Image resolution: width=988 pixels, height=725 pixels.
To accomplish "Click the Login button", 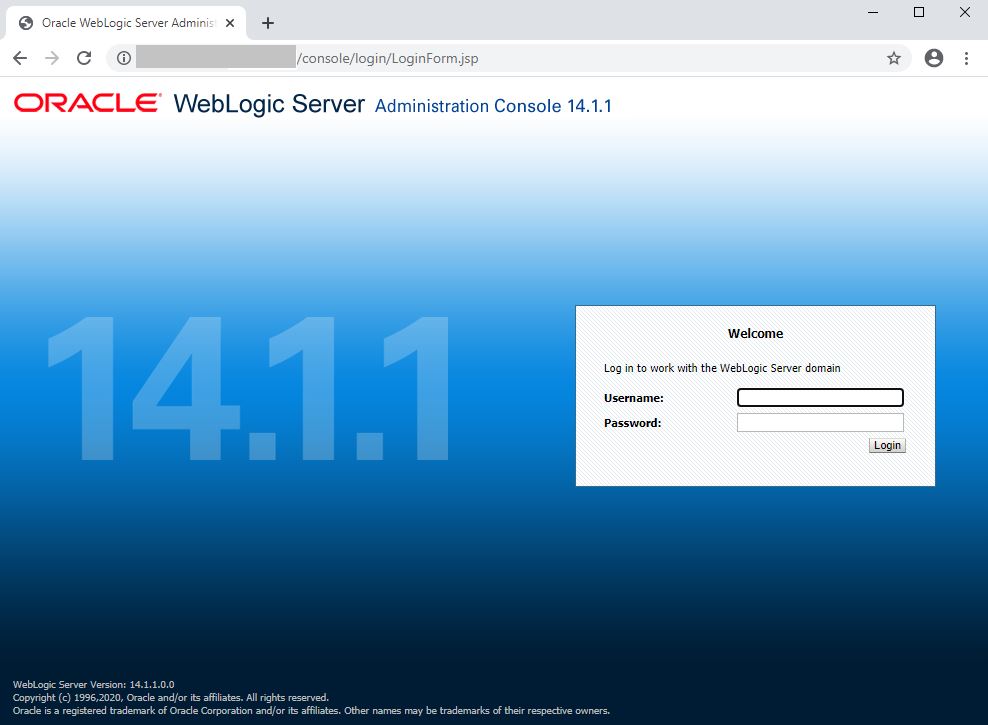I will click(x=887, y=445).
